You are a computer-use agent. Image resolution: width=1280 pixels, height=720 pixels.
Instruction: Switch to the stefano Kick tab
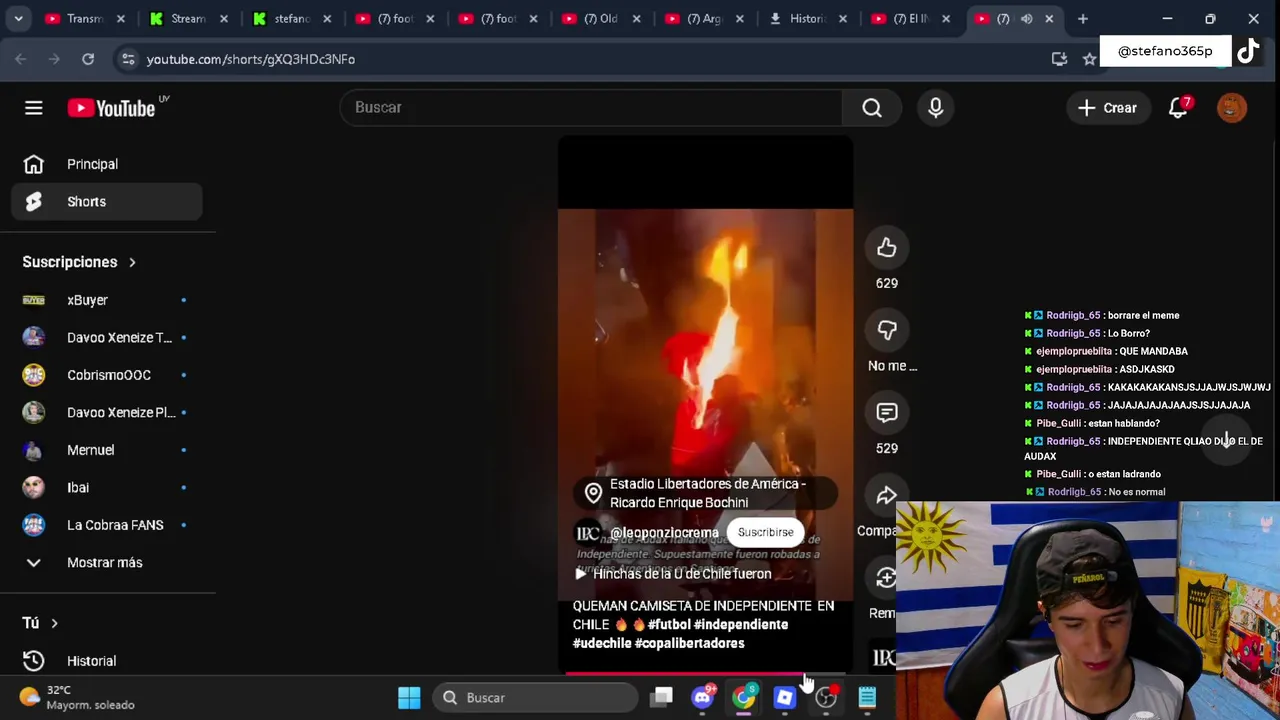(291, 19)
